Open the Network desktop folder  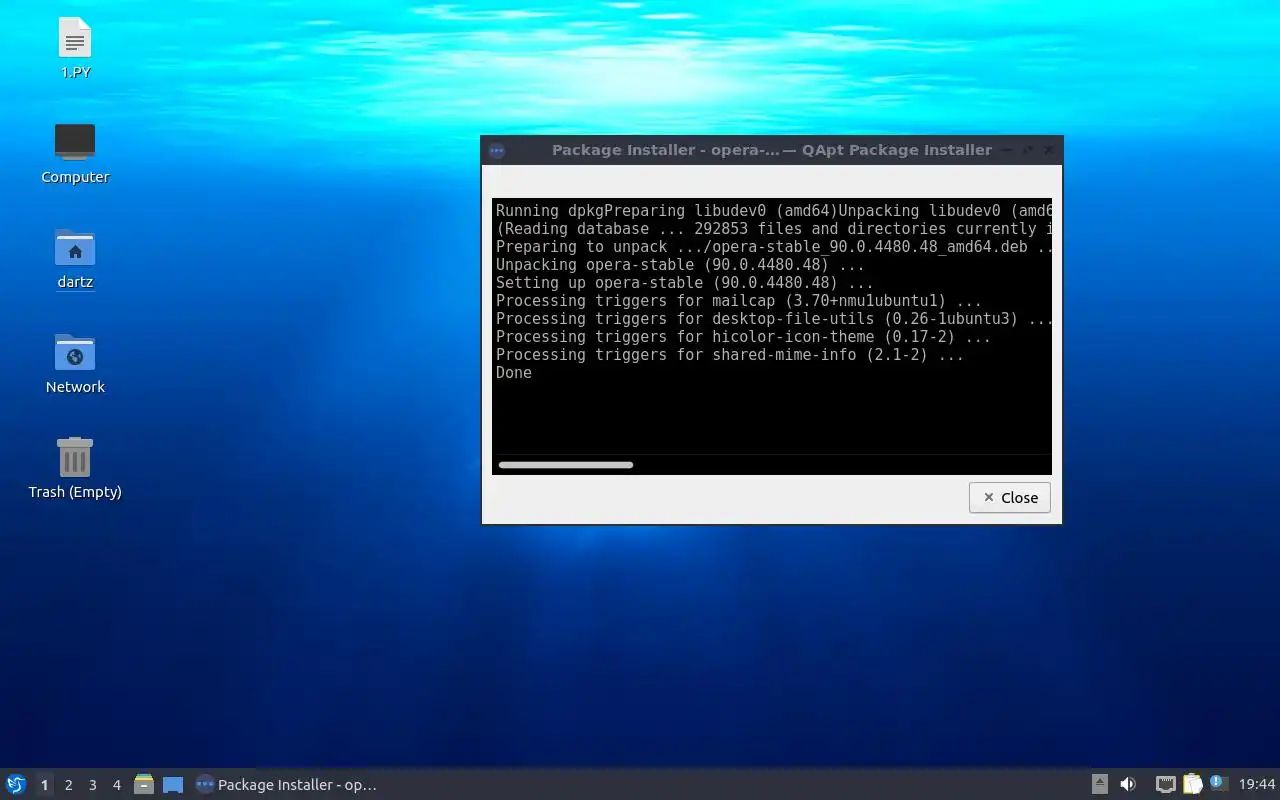(75, 364)
